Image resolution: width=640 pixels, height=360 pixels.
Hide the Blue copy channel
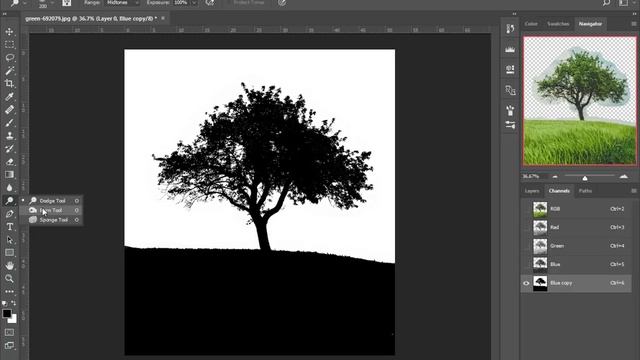526,283
